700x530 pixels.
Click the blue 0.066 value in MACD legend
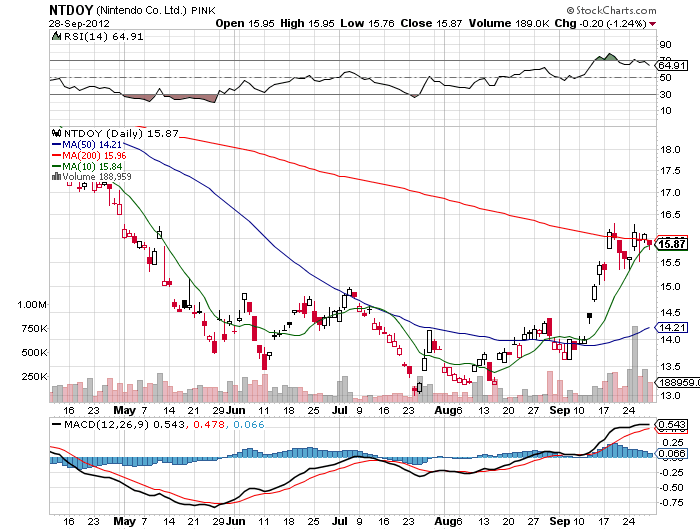click(249, 424)
